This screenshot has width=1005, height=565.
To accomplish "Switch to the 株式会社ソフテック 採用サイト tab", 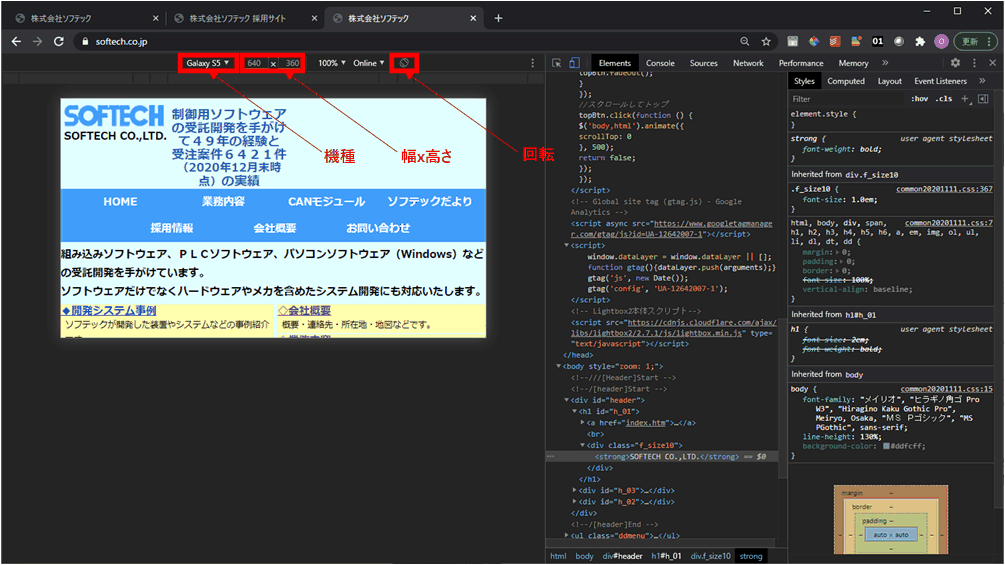I will tap(245, 19).
